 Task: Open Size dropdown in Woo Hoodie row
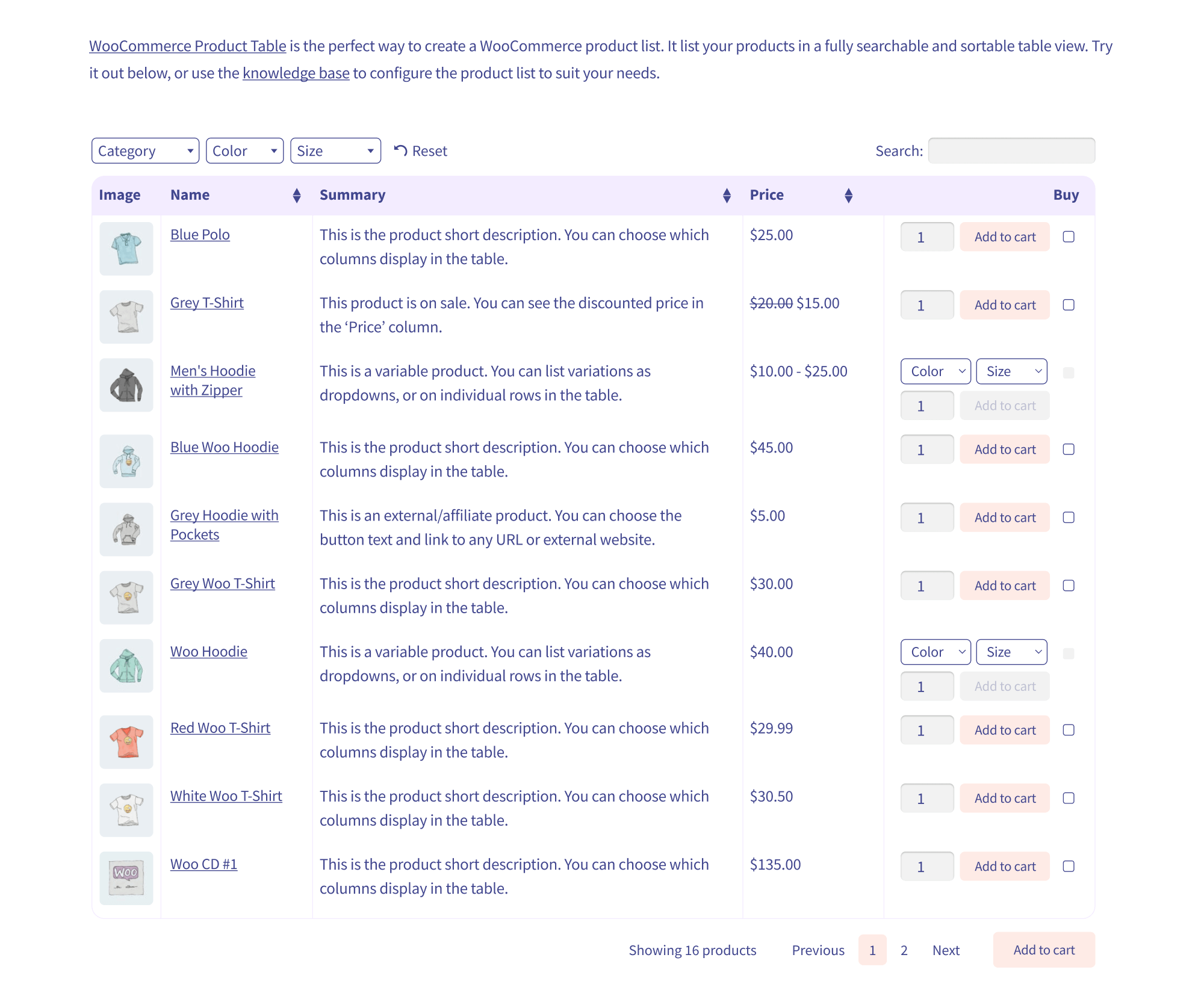(x=1011, y=652)
